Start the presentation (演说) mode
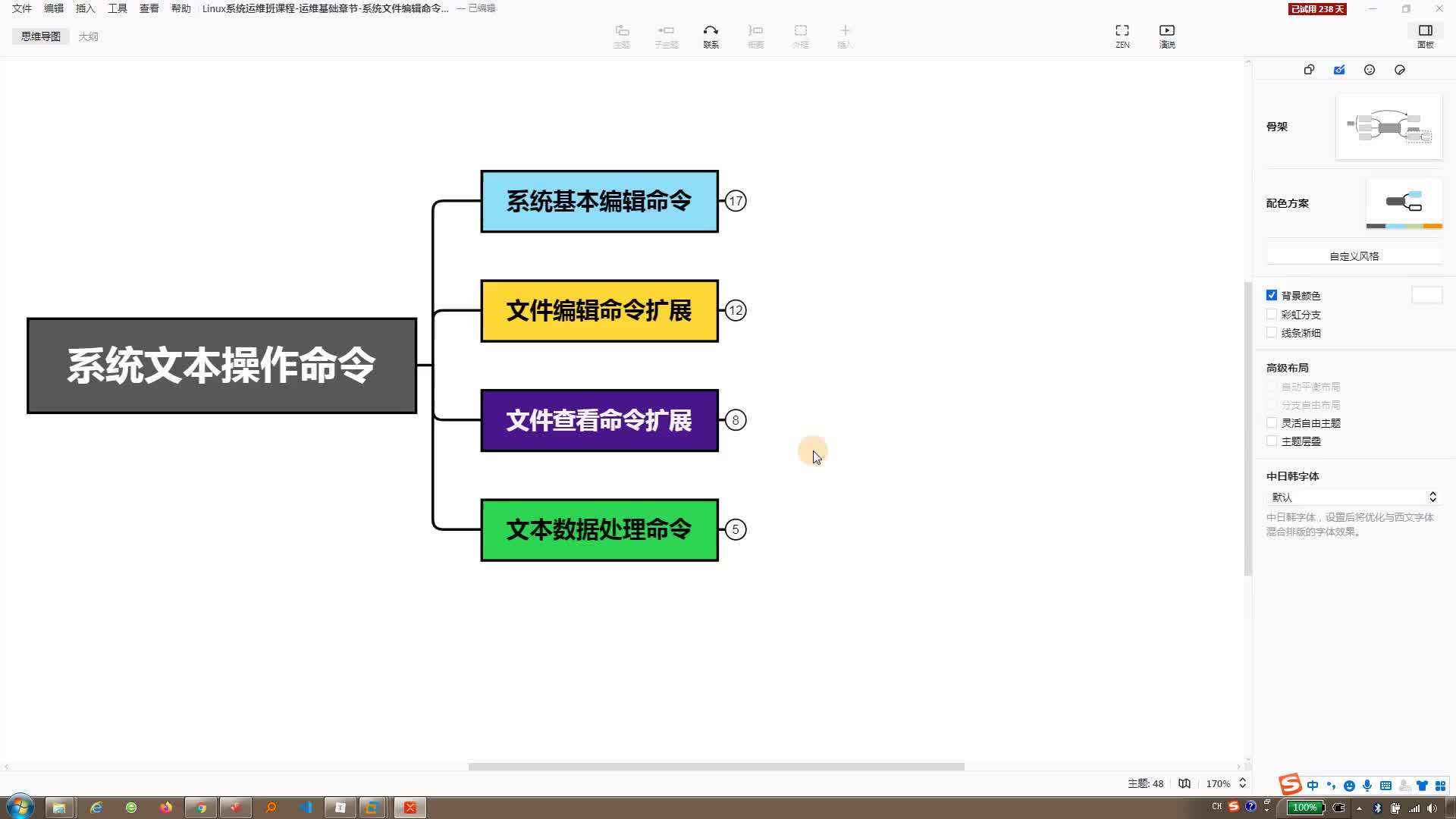 click(x=1167, y=36)
